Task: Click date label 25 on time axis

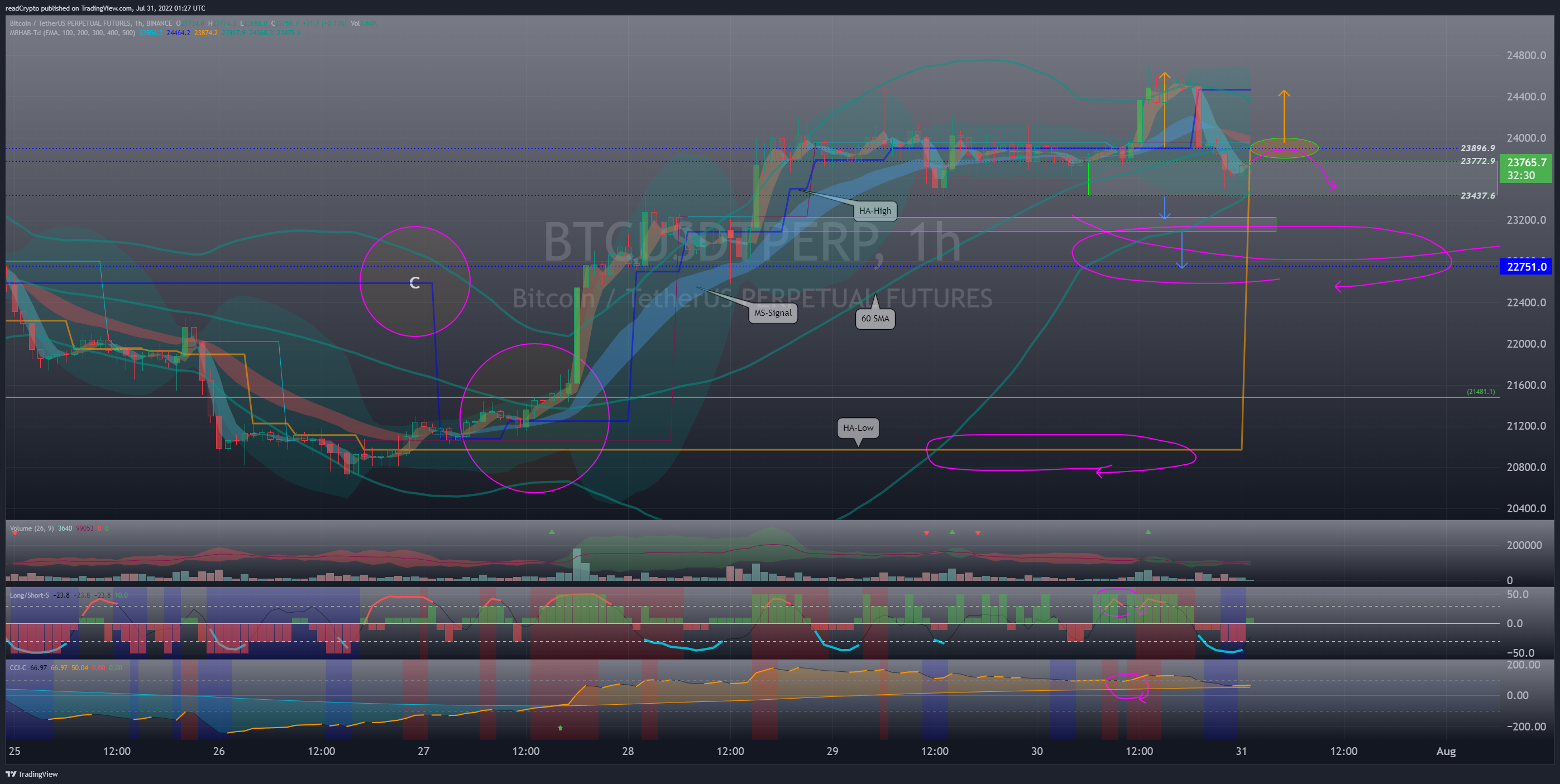Action: click(x=15, y=751)
